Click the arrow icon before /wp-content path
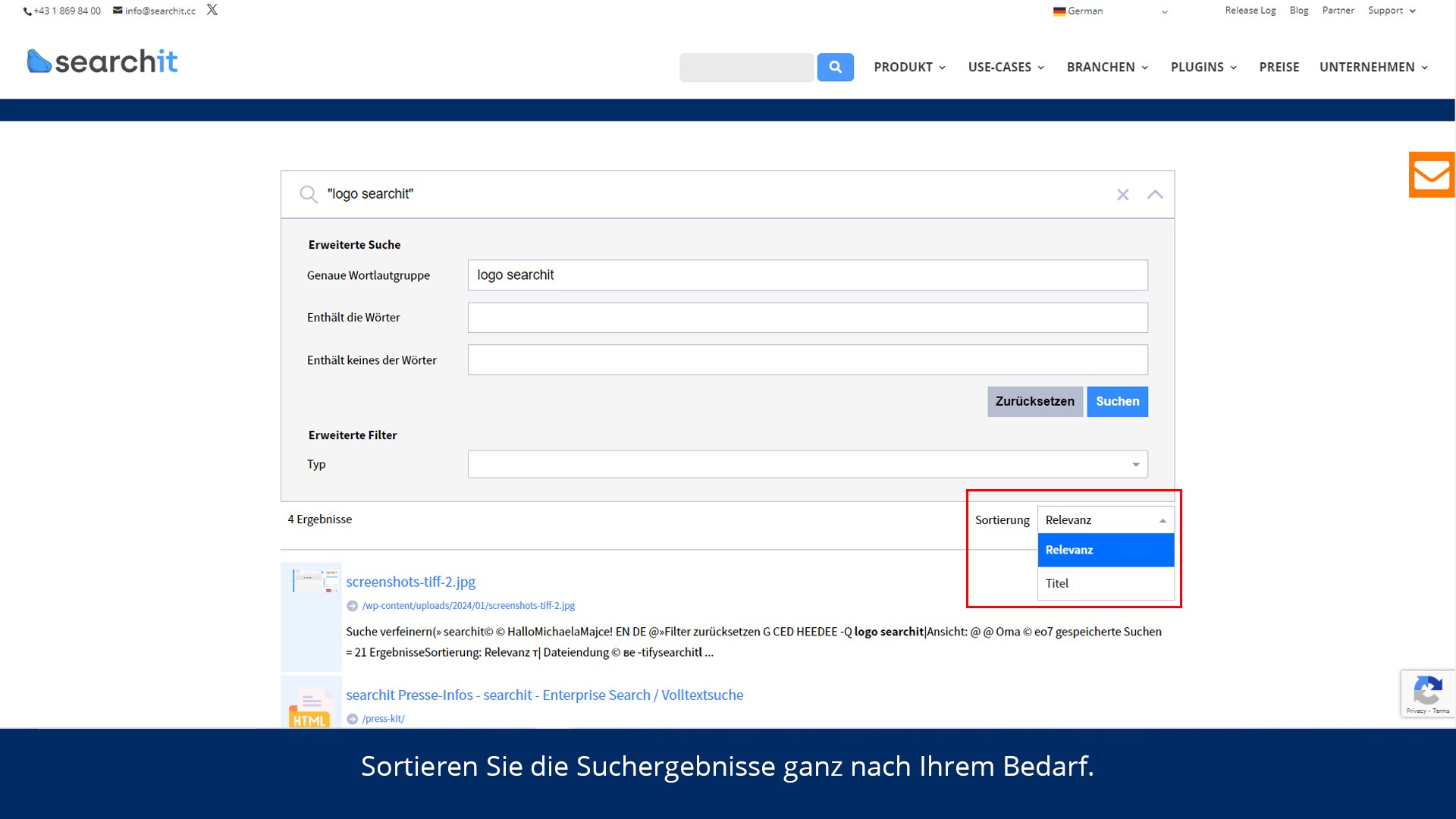 [352, 606]
